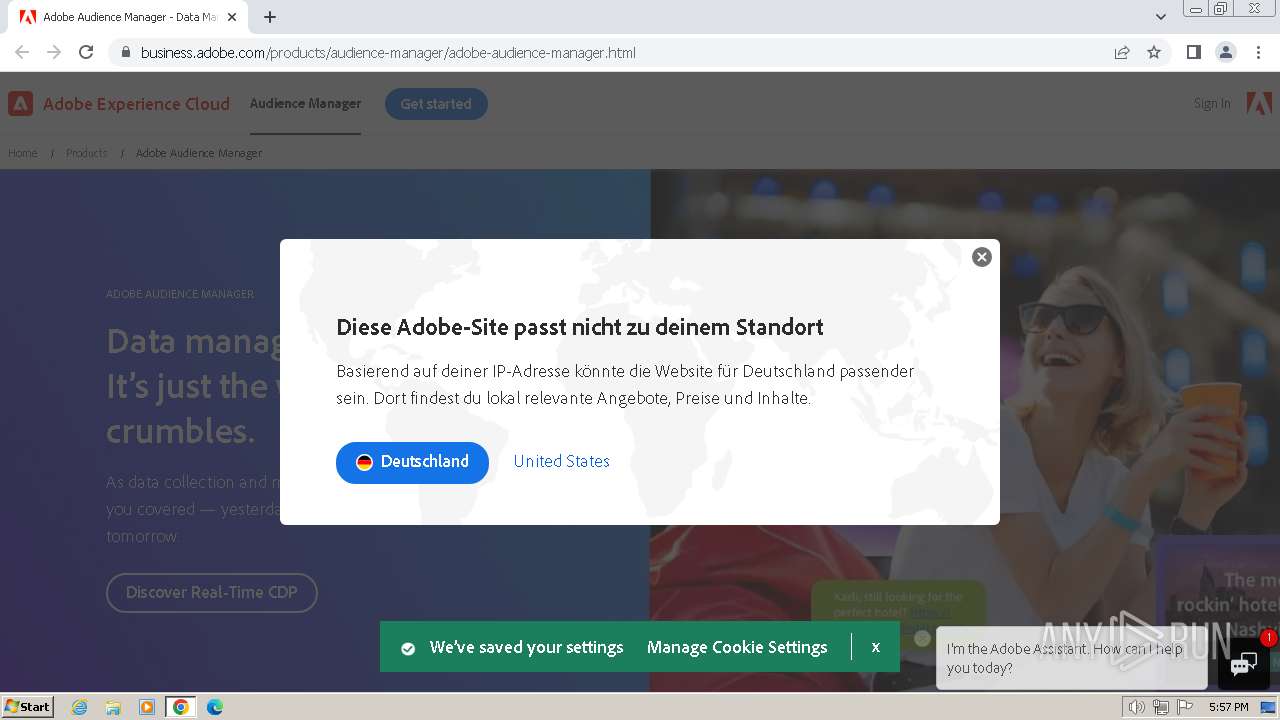Go back with the browser back arrow

pyautogui.click(x=22, y=52)
